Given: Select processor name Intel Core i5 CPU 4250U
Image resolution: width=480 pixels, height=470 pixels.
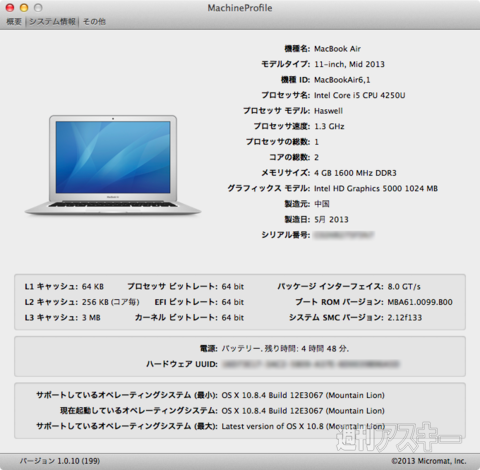Looking at the screenshot, I should click(360, 95).
